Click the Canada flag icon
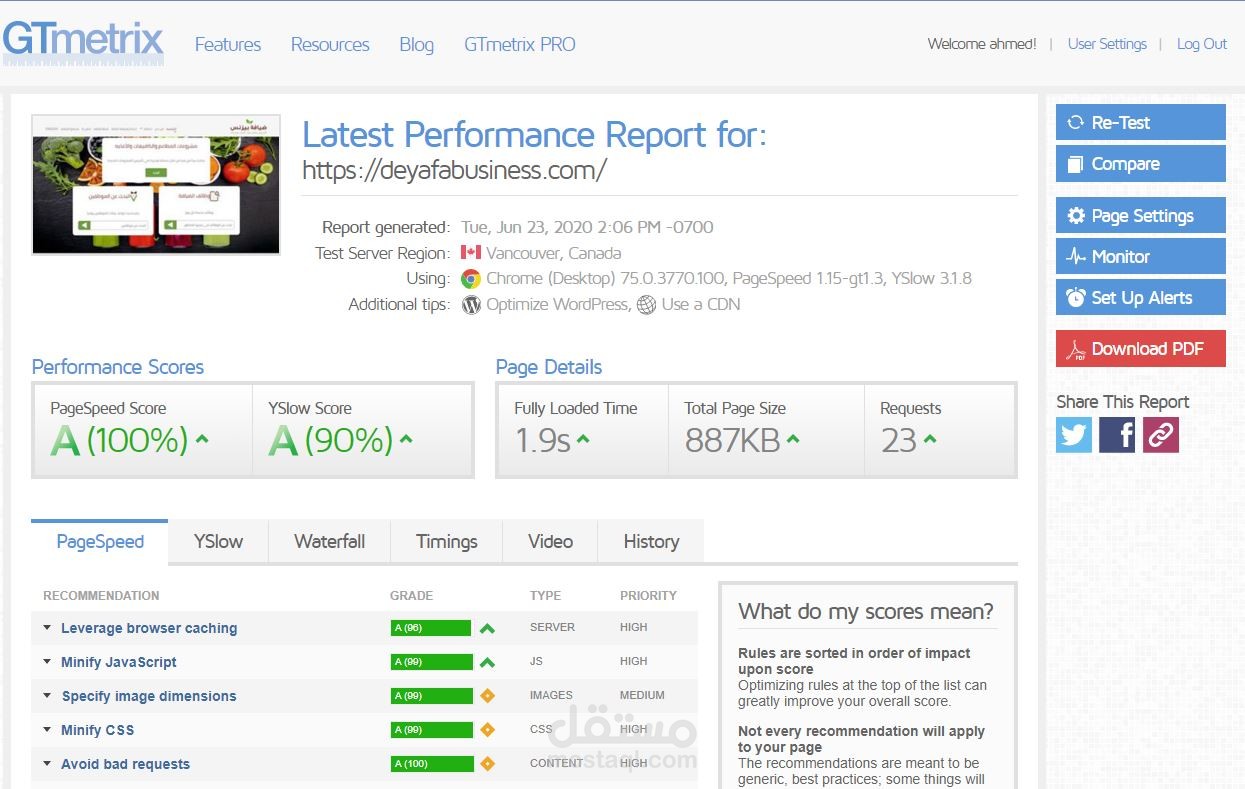 click(x=471, y=253)
